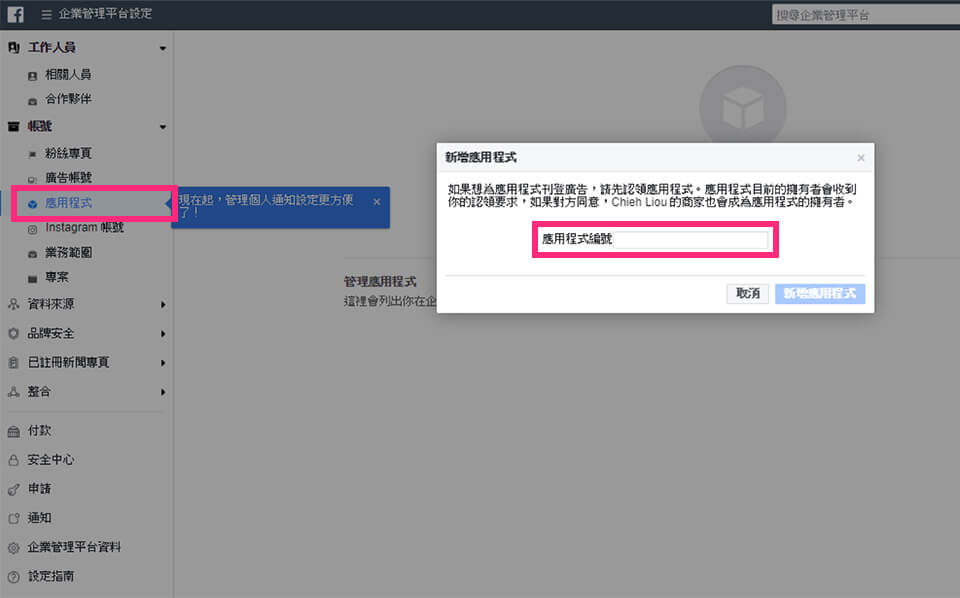Viewport: 960px width, 598px height.
Task: Click the 付款 payment icon
Action: click(13, 431)
